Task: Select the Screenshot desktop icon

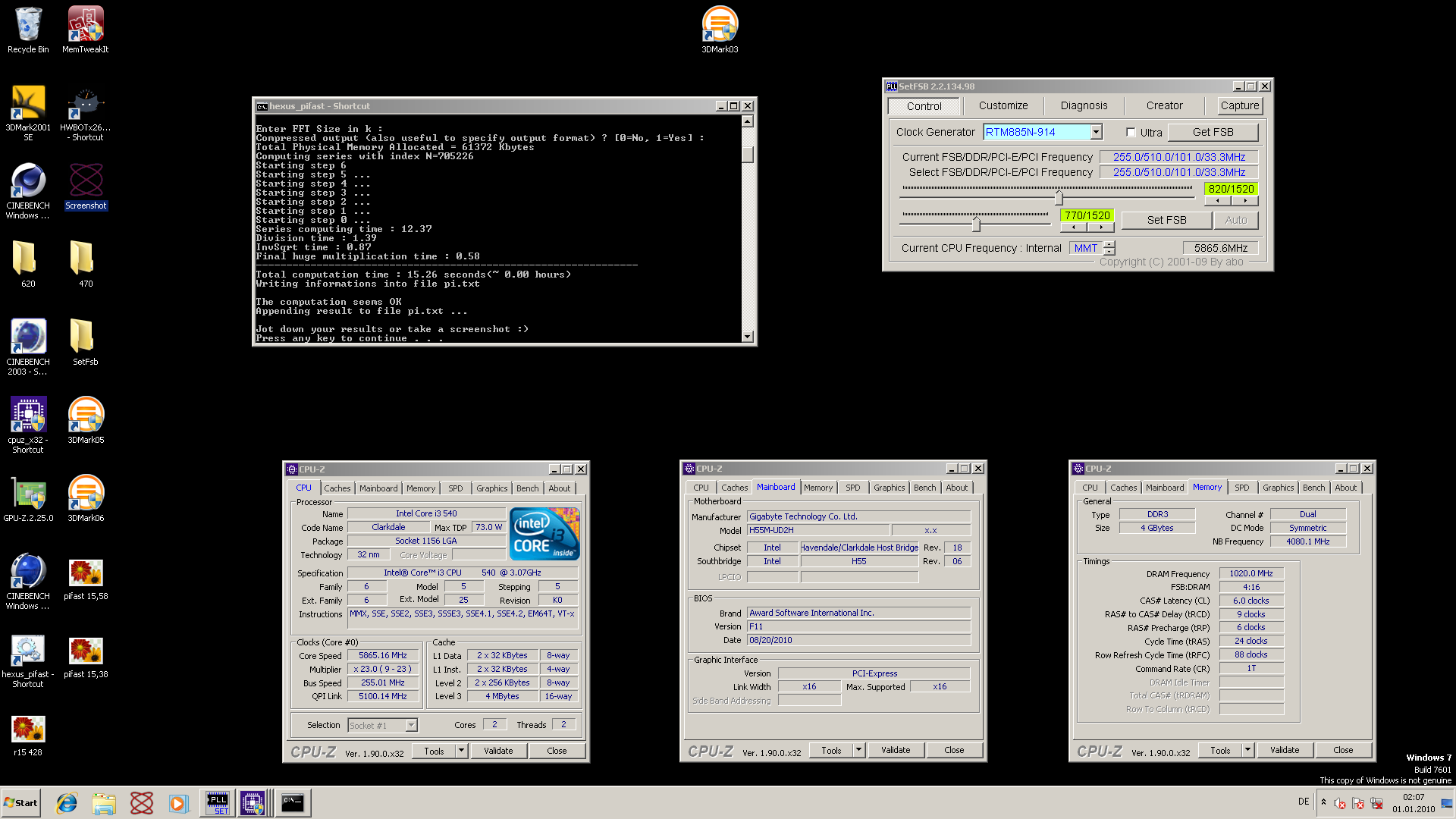Action: point(86,187)
